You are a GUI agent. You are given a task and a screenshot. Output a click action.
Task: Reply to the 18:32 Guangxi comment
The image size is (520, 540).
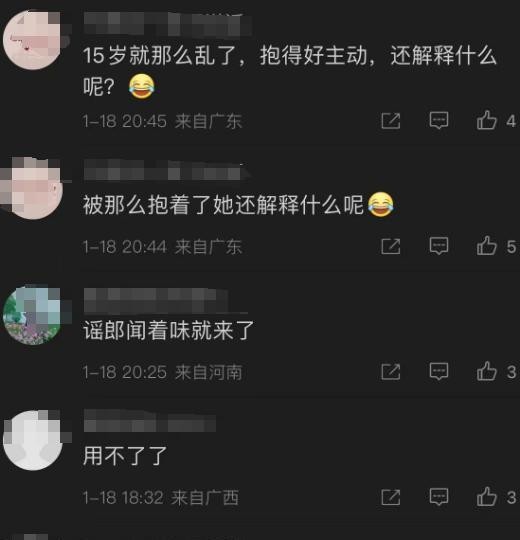coord(439,497)
